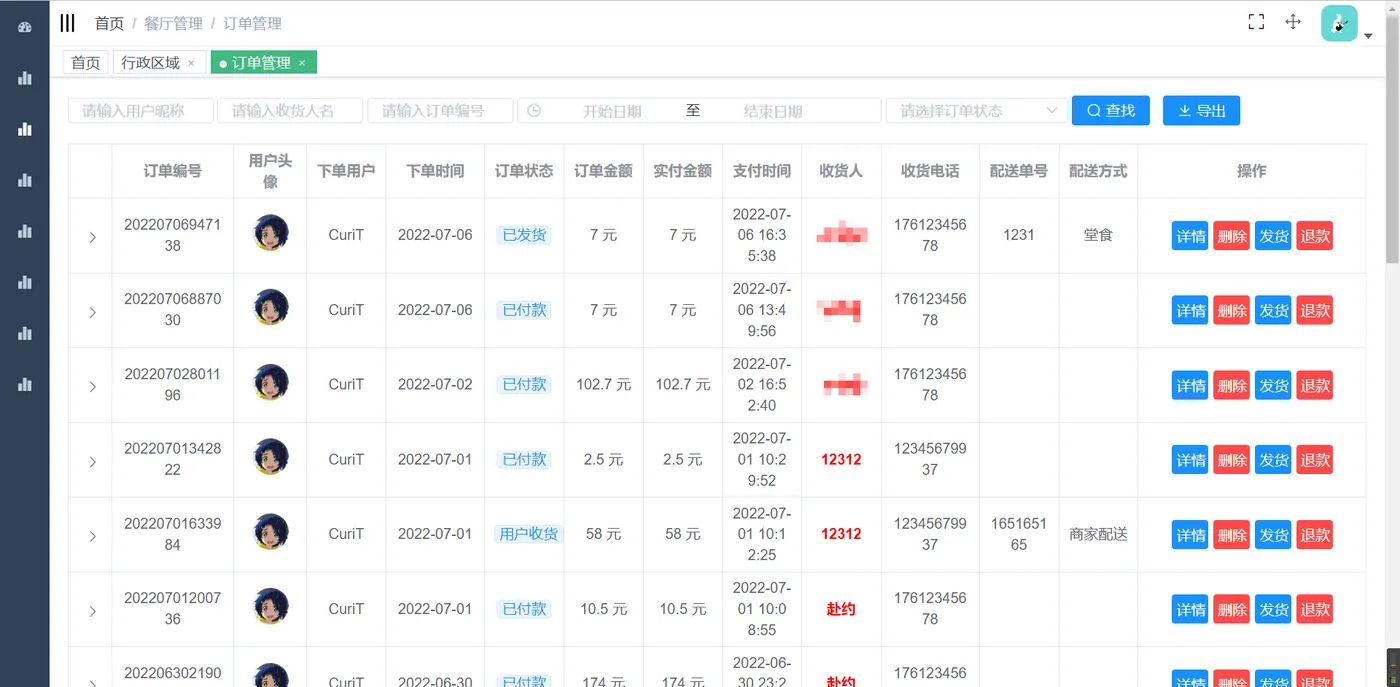Open 详情 for order 20220701342822

(x=1190, y=460)
